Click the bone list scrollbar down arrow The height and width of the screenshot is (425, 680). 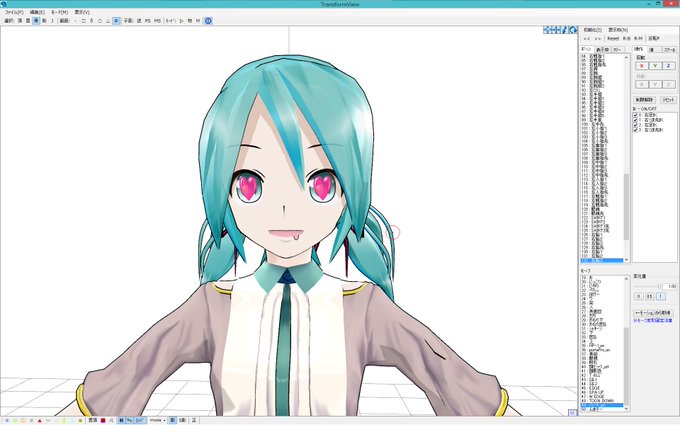click(x=626, y=260)
